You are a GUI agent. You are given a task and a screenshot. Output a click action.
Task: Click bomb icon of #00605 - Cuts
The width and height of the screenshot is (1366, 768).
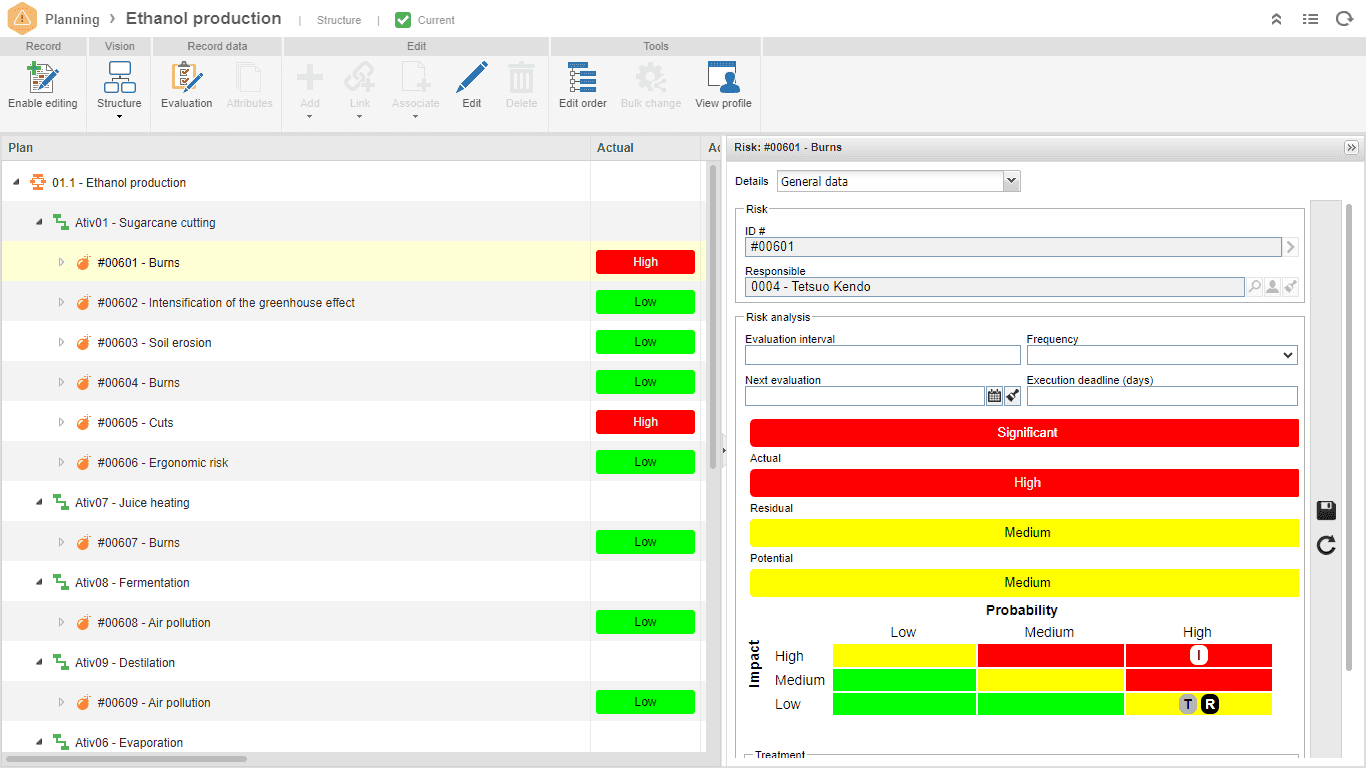[x=84, y=422]
